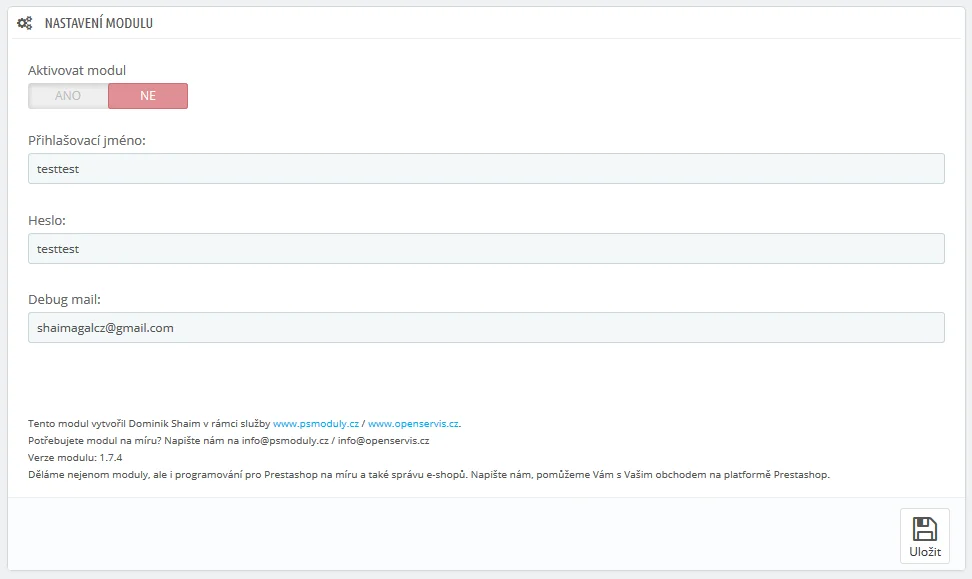
Task: Select the NE option to deactivate module
Action: tap(148, 96)
